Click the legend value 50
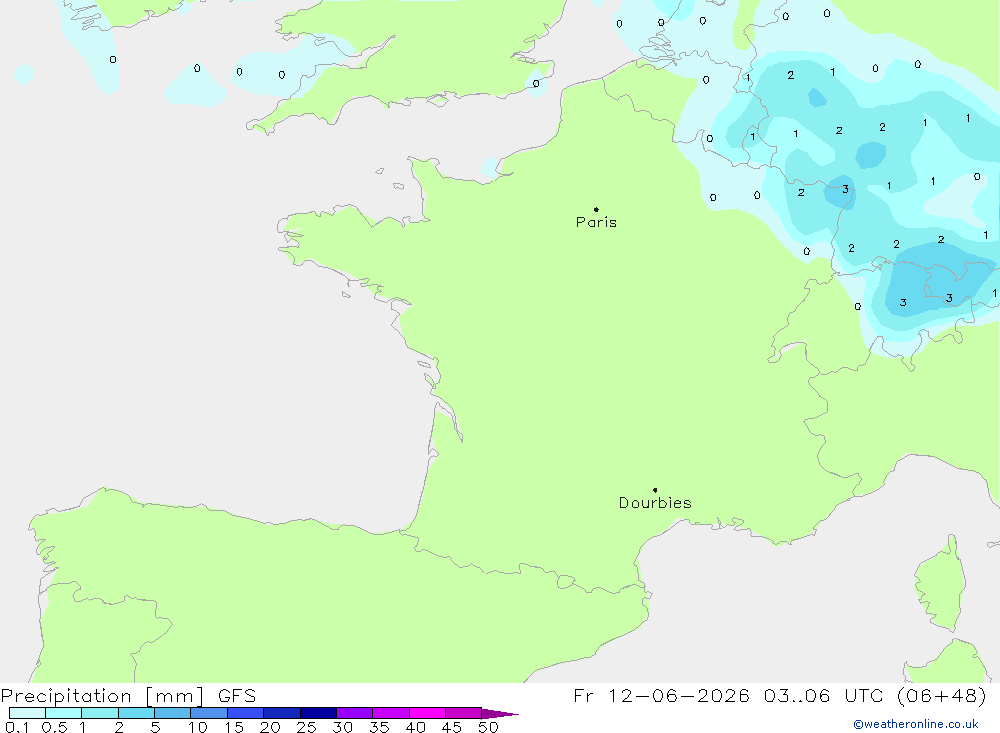The image size is (1000, 733). click(x=488, y=727)
